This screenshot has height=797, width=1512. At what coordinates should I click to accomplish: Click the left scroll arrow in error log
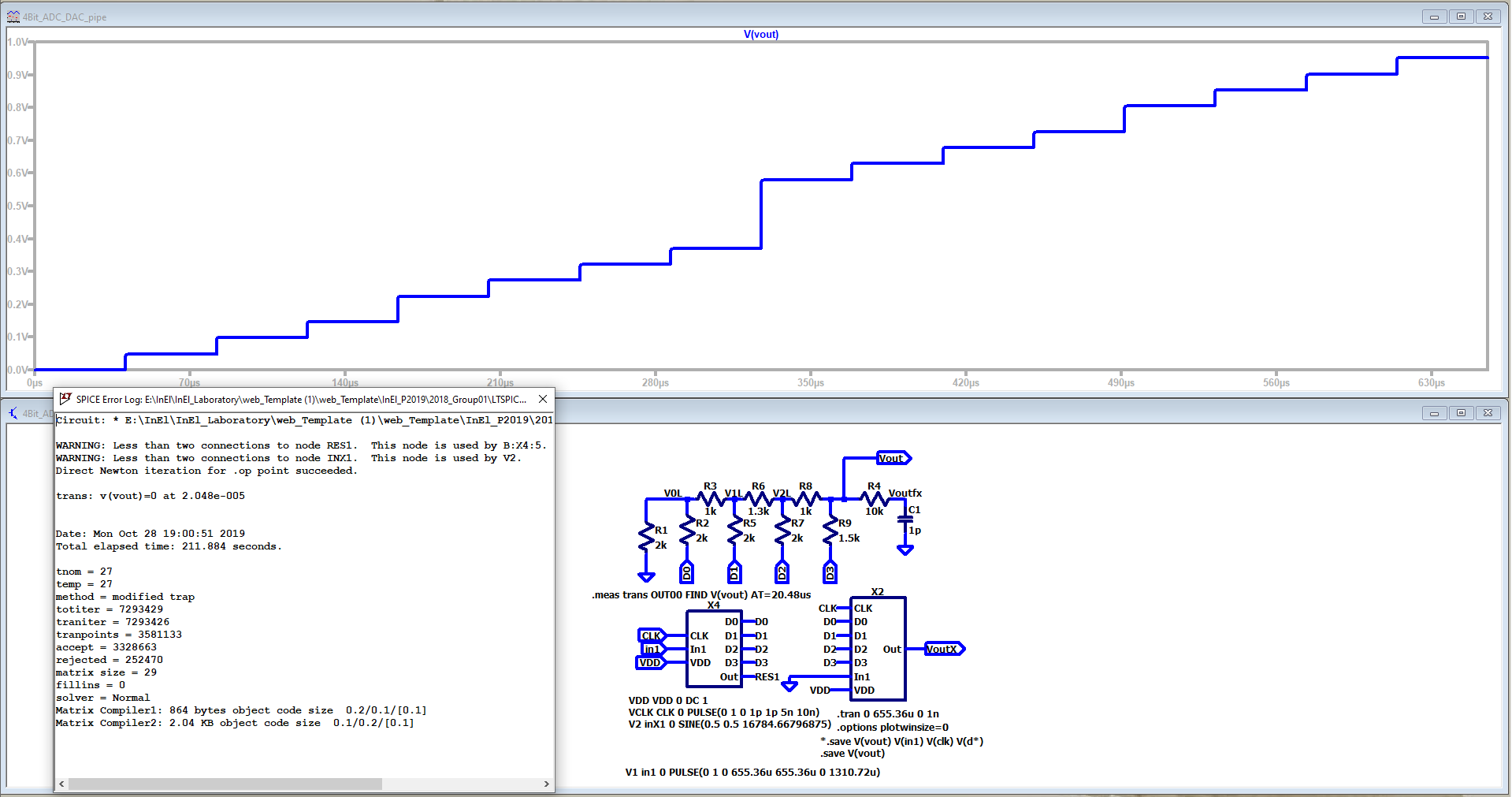(x=62, y=784)
